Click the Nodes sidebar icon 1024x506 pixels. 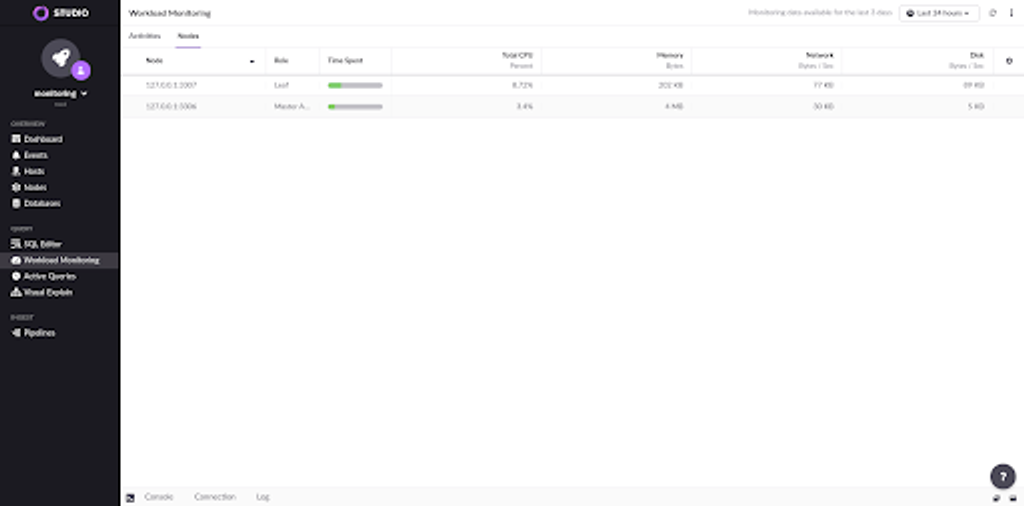click(16, 187)
